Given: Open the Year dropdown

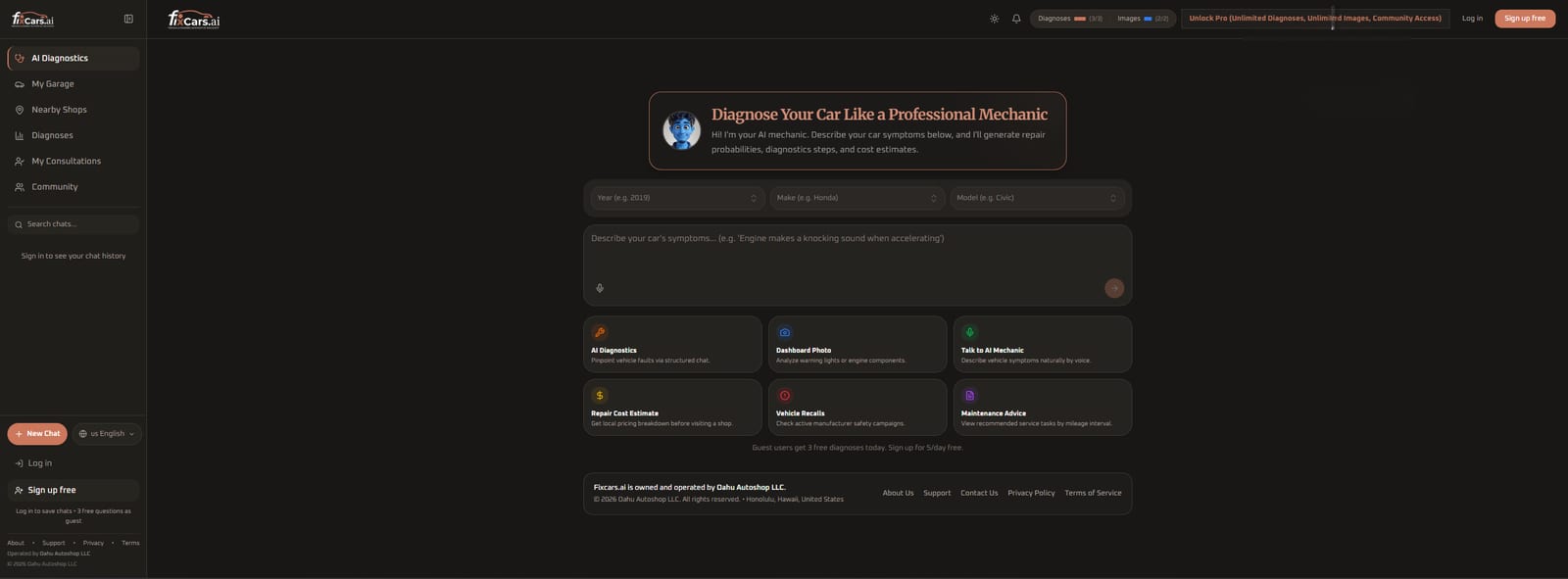Looking at the screenshot, I should (x=677, y=198).
